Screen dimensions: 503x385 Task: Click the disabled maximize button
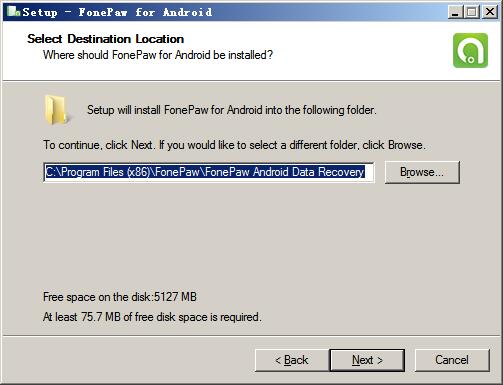pyautogui.click(x=471, y=12)
